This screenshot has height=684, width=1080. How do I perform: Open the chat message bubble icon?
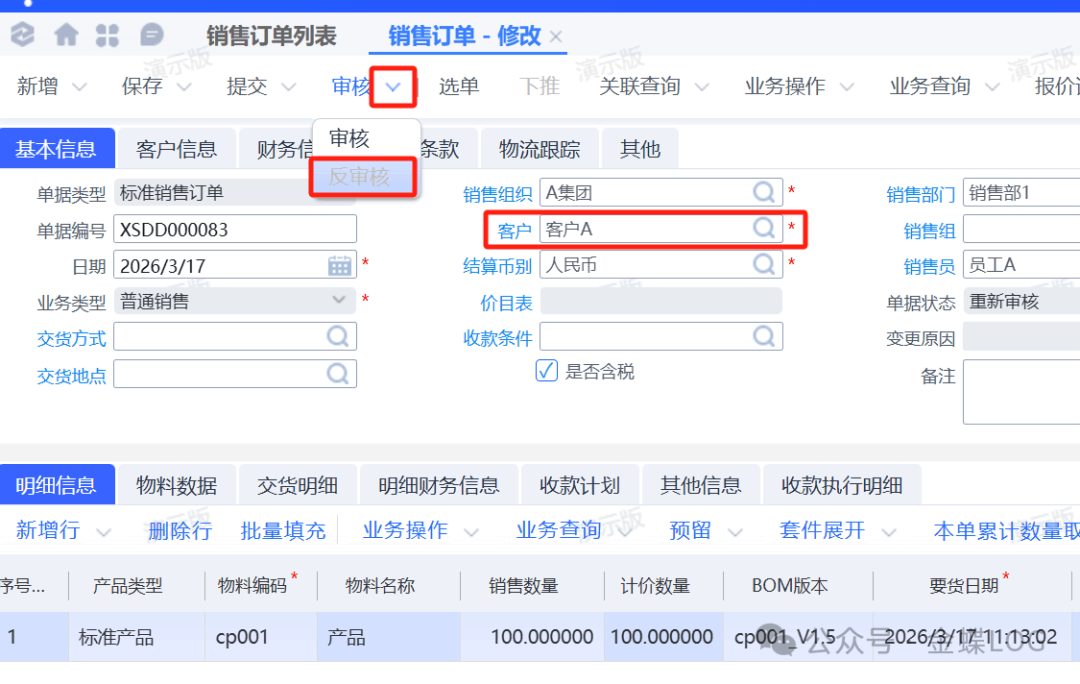point(151,36)
